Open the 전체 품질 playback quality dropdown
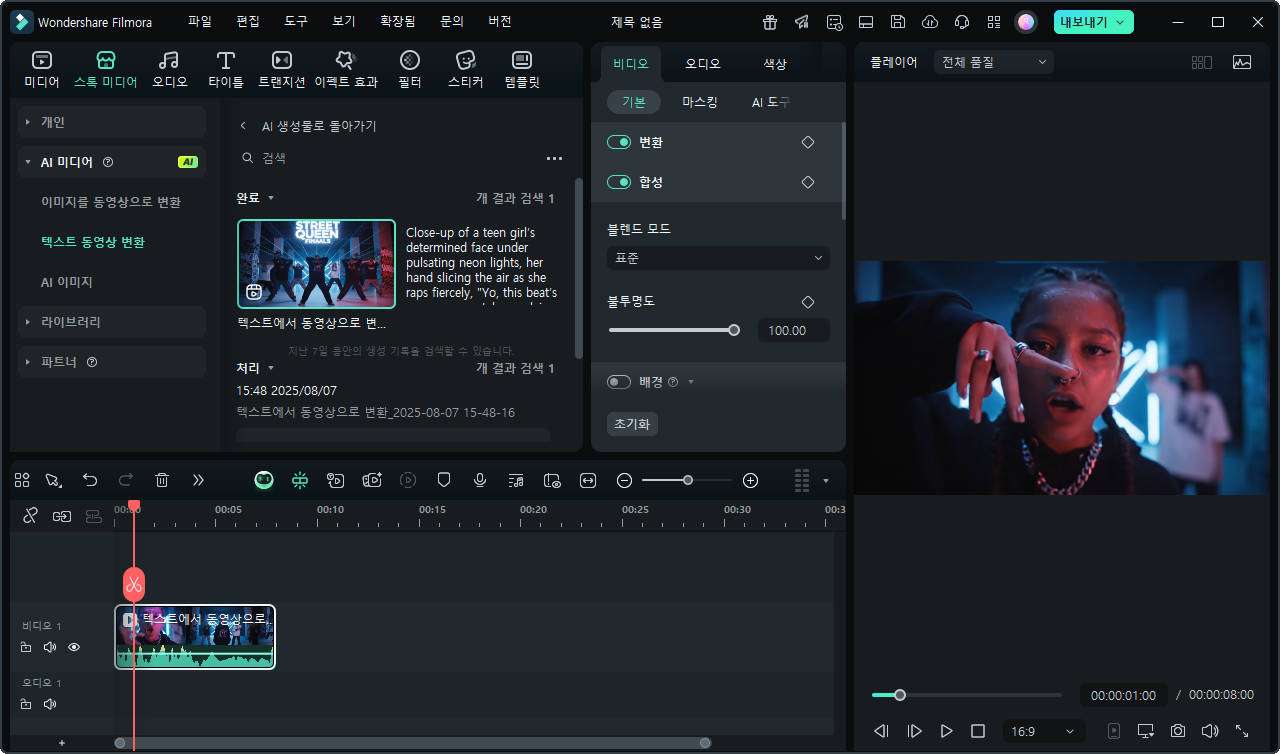 [993, 62]
